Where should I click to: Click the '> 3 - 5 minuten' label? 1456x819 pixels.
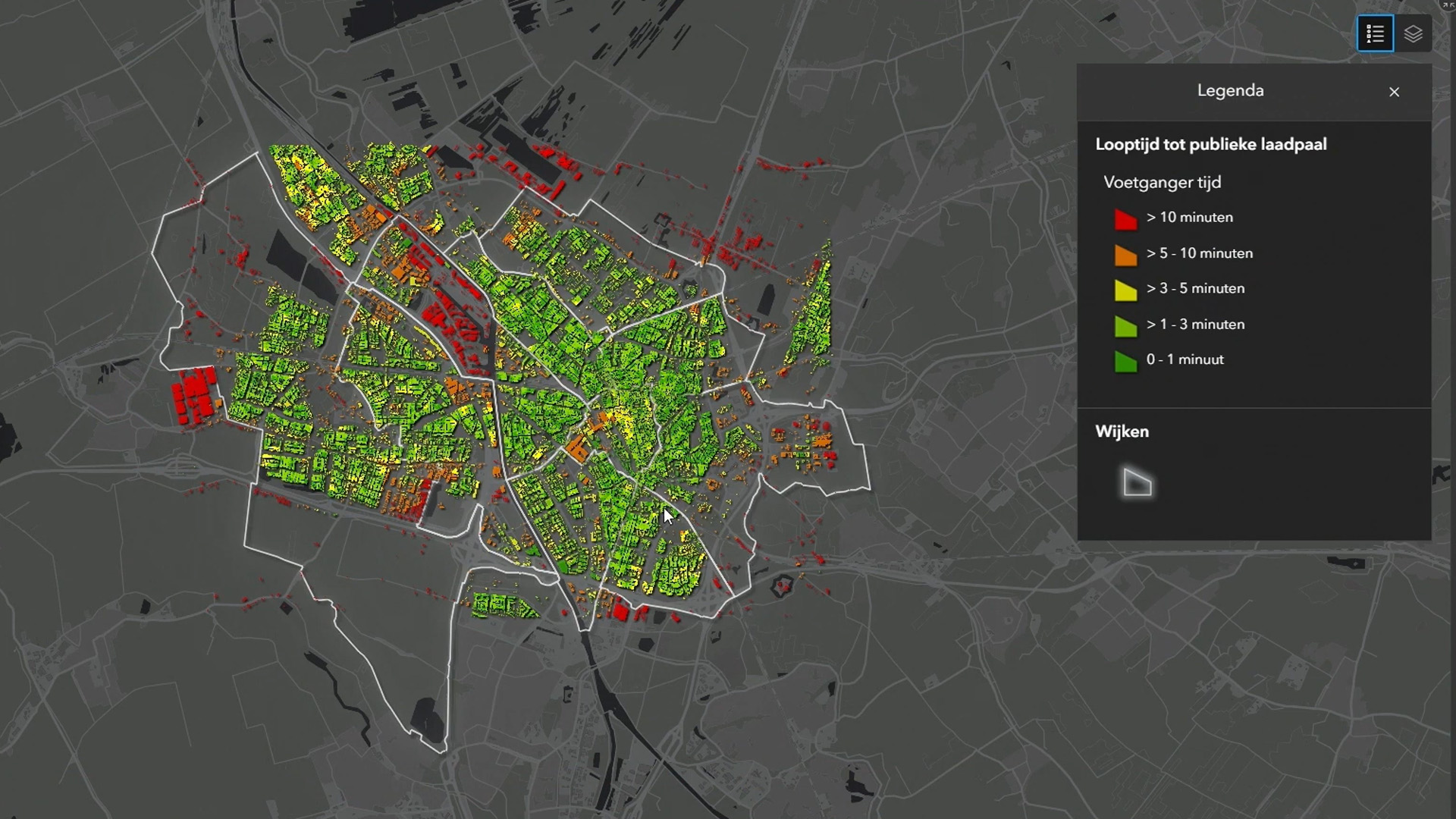point(1195,288)
